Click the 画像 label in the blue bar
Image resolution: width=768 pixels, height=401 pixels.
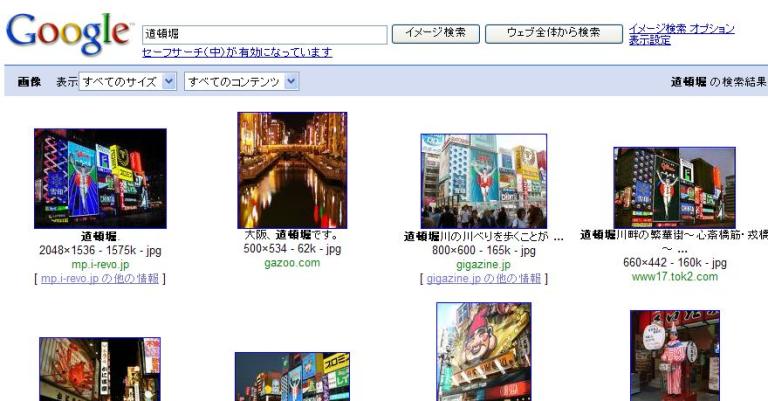pos(29,82)
